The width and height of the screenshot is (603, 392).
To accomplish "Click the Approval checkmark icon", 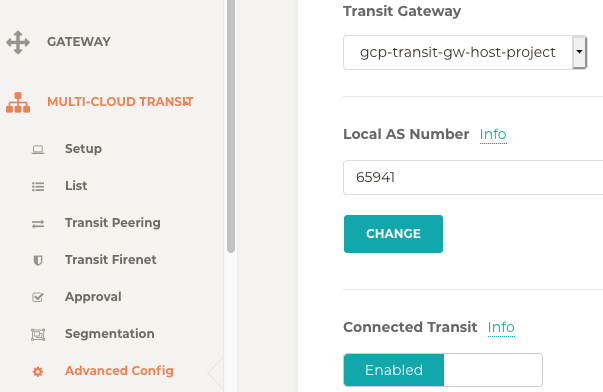I will 38,297.
